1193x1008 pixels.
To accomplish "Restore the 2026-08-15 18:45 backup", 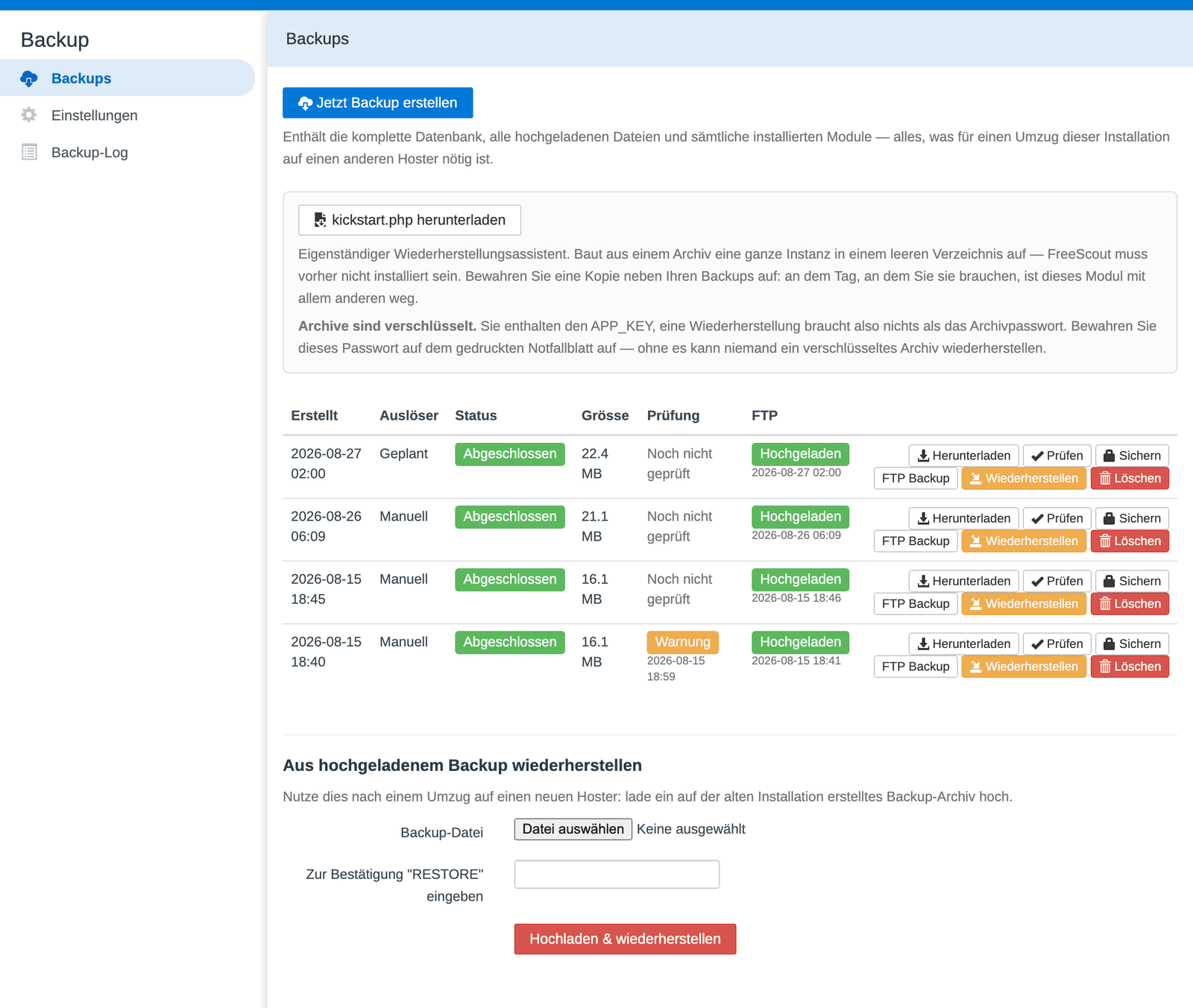I will [1024, 603].
